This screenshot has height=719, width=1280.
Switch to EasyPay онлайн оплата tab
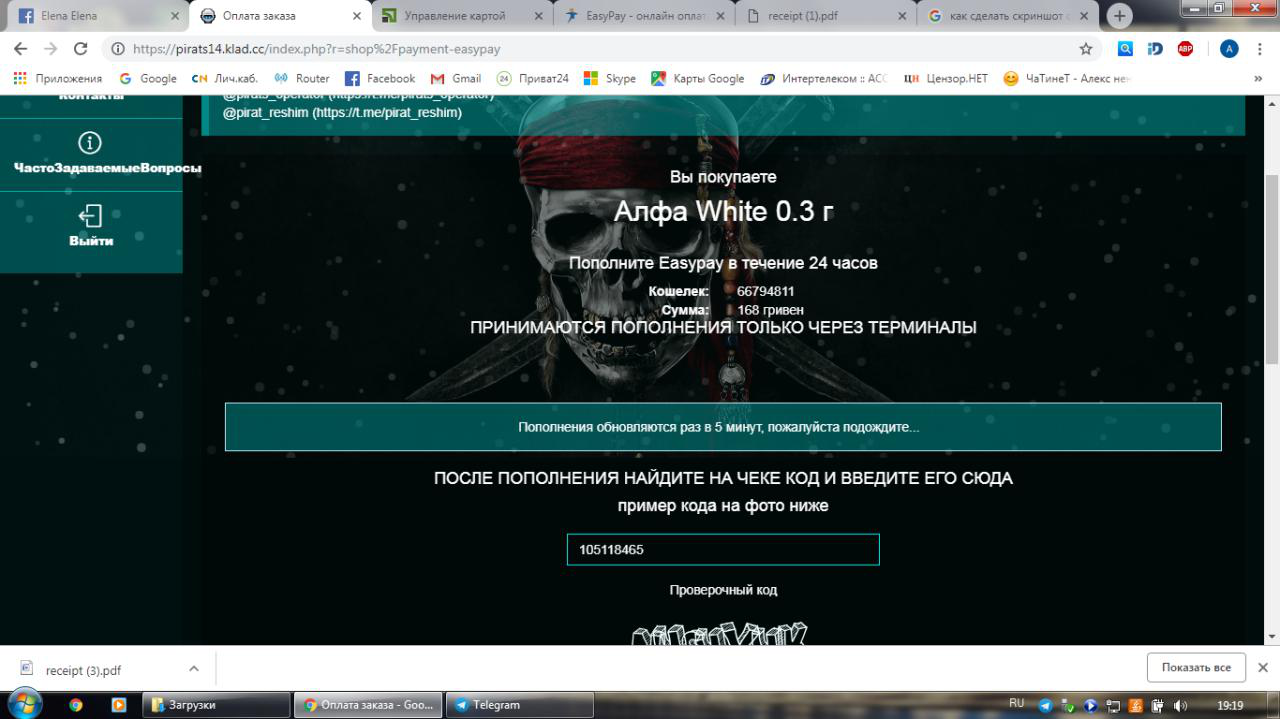(x=645, y=16)
